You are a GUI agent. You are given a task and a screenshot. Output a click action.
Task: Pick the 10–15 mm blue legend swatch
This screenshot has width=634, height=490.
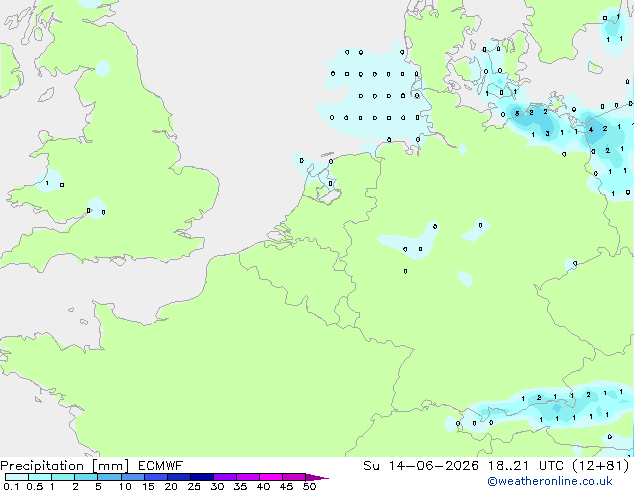point(133,477)
